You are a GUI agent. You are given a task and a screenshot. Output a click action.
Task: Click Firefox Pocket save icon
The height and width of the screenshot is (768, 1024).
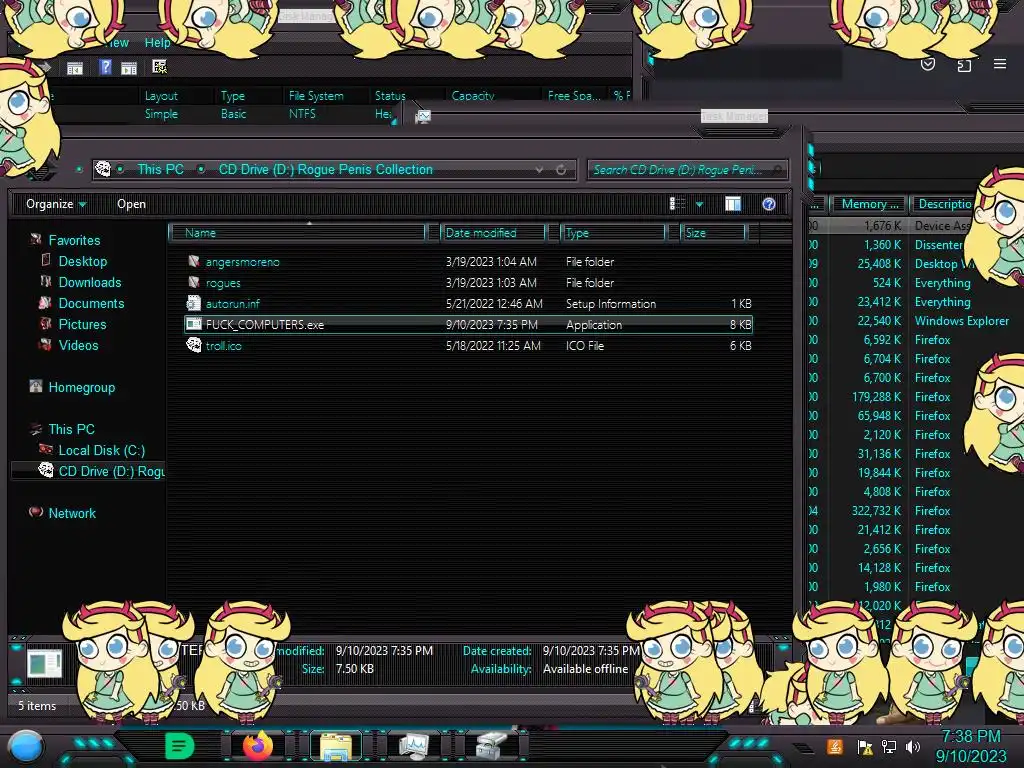(x=928, y=64)
